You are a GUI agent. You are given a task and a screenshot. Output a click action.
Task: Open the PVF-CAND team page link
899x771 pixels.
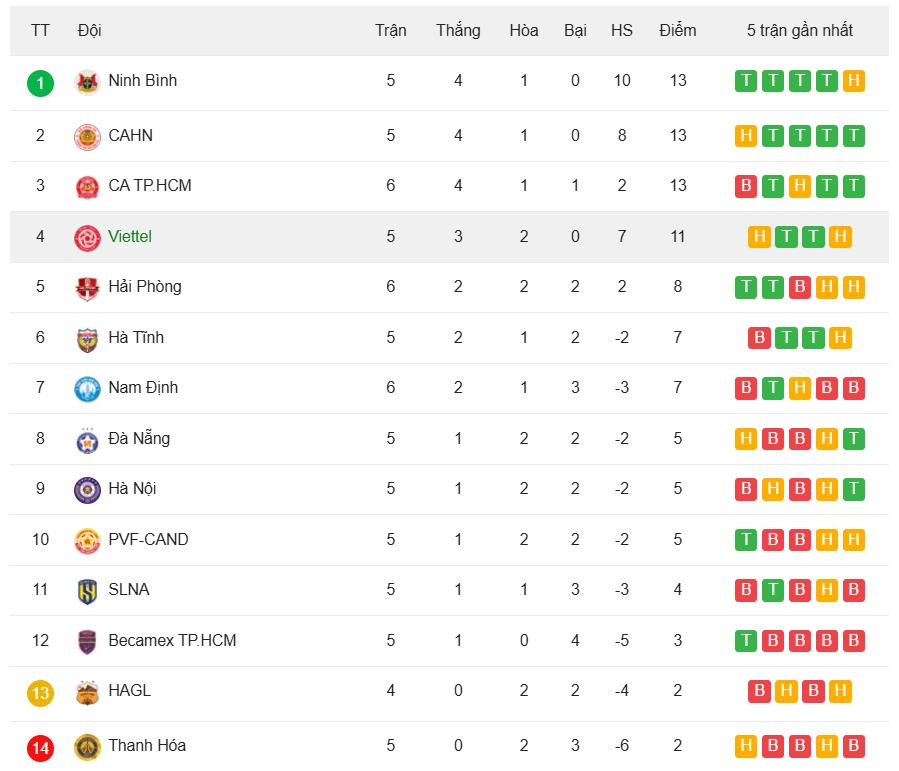pyautogui.click(x=148, y=539)
